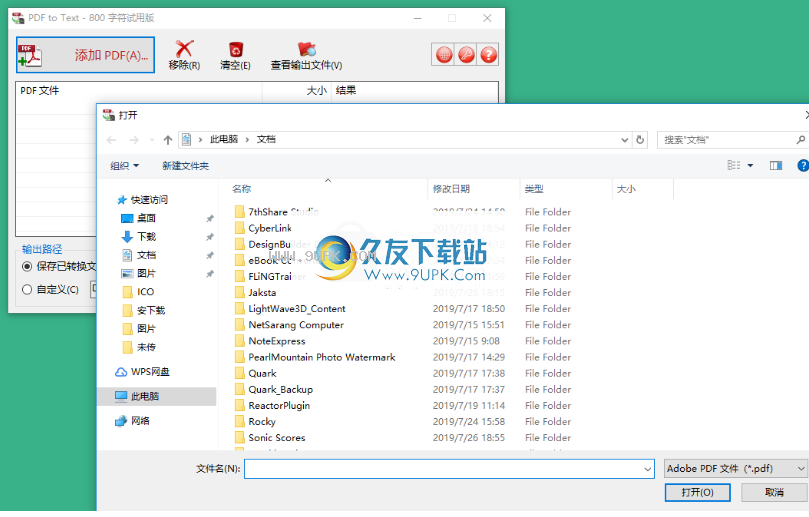This screenshot has height=517, width=809.
Task: Select the CyberLink folder
Action: [x=270, y=228]
